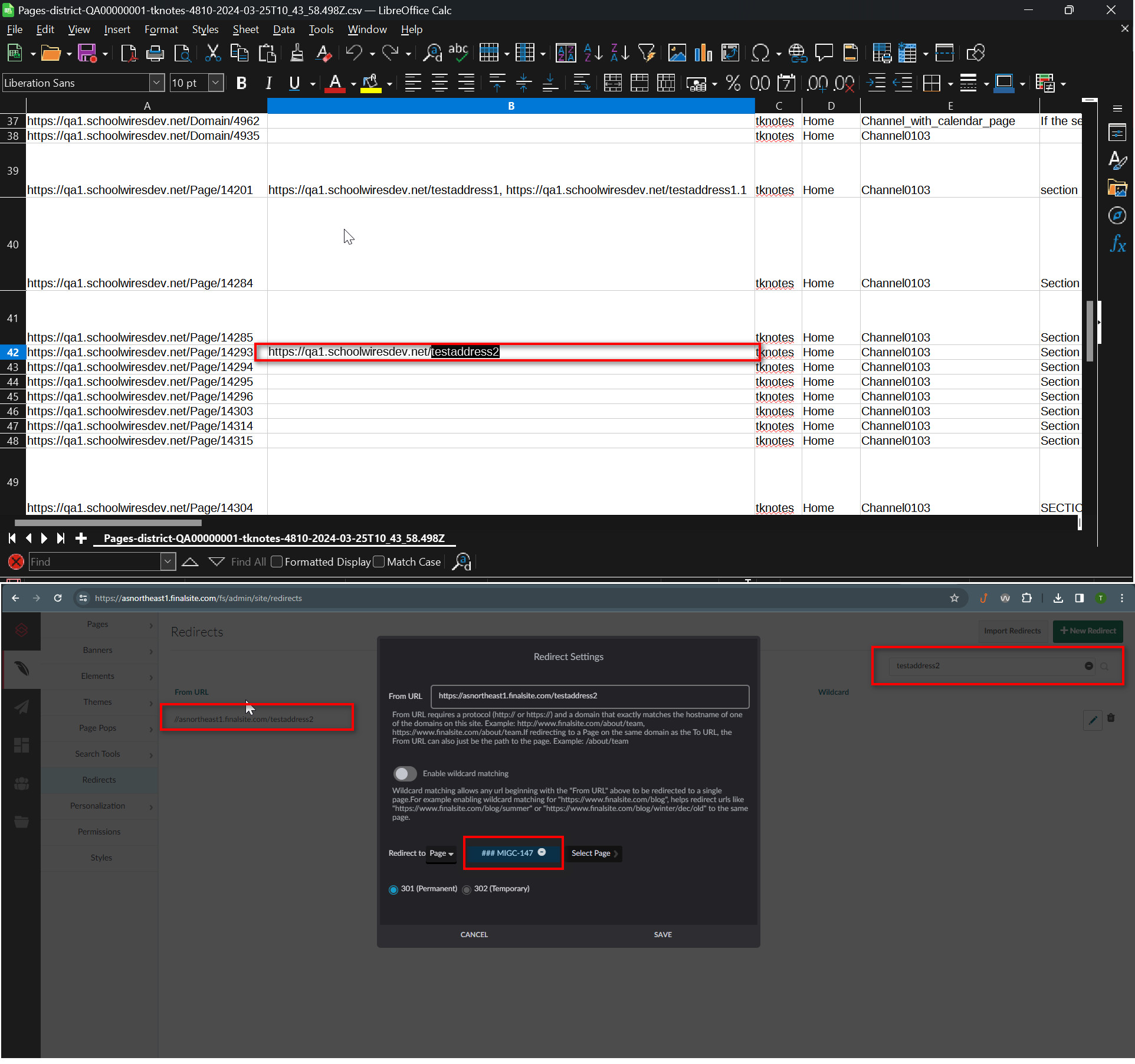Open the Function Wizard fx sidebar icon
This screenshot has width=1135, height=1064.
(x=1117, y=244)
